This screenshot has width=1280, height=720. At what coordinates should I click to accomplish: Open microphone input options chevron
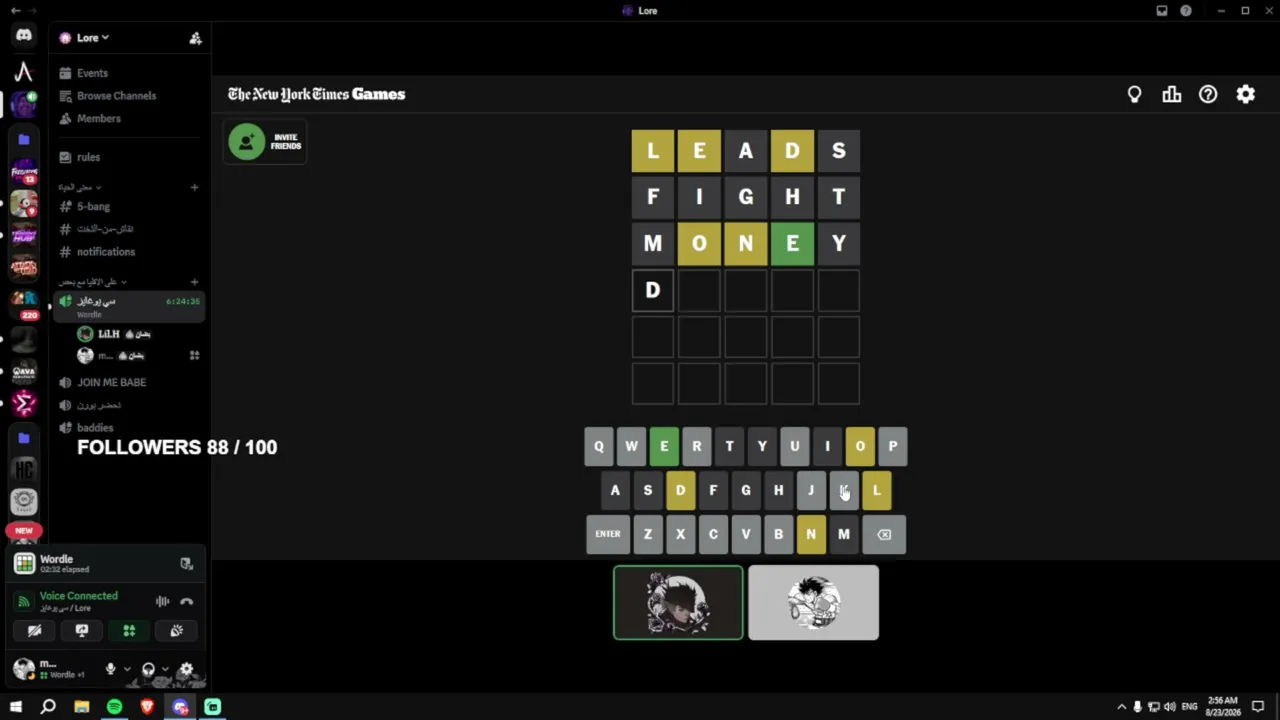point(127,669)
